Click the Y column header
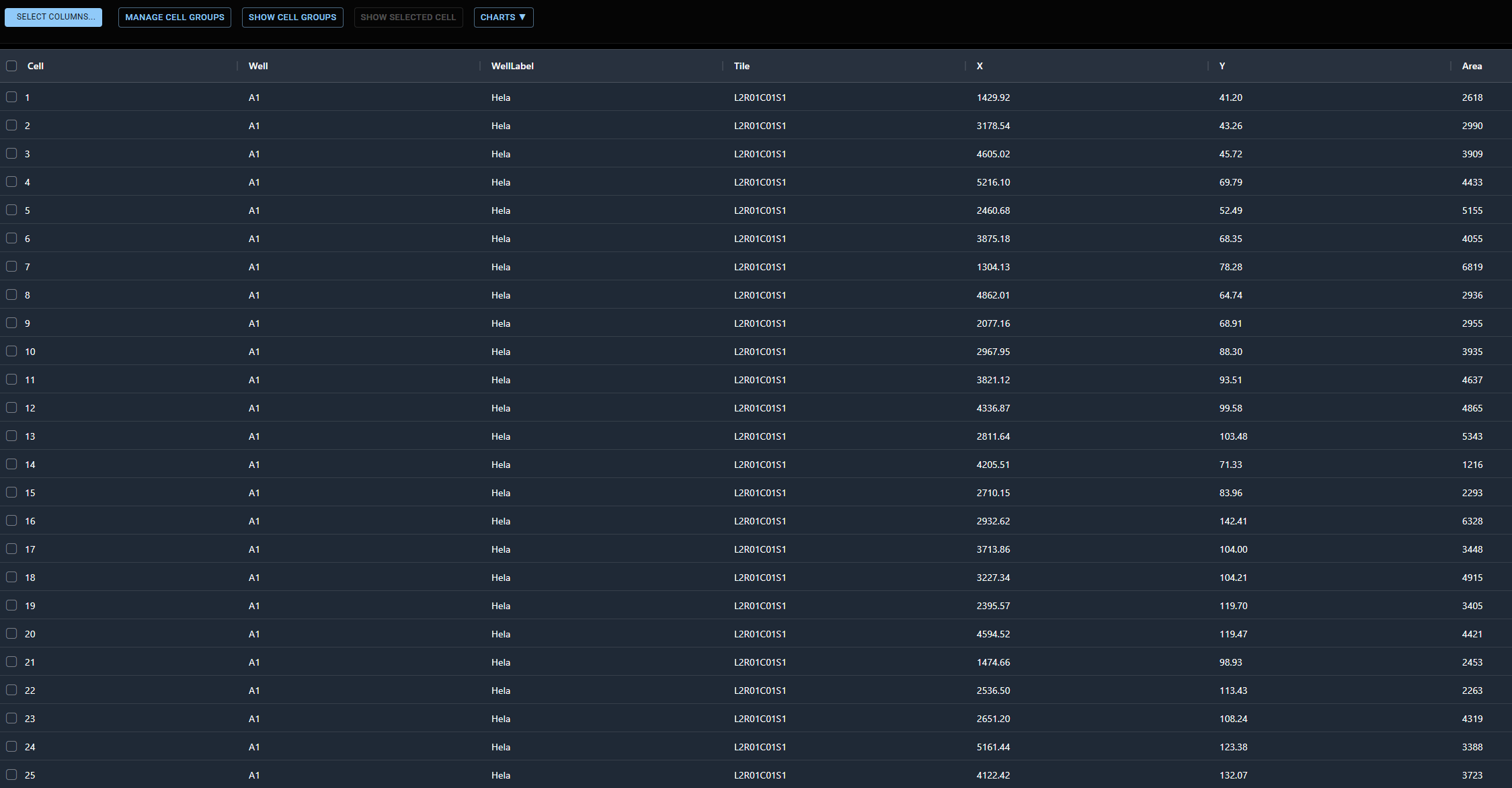1512x788 pixels. coord(1222,66)
